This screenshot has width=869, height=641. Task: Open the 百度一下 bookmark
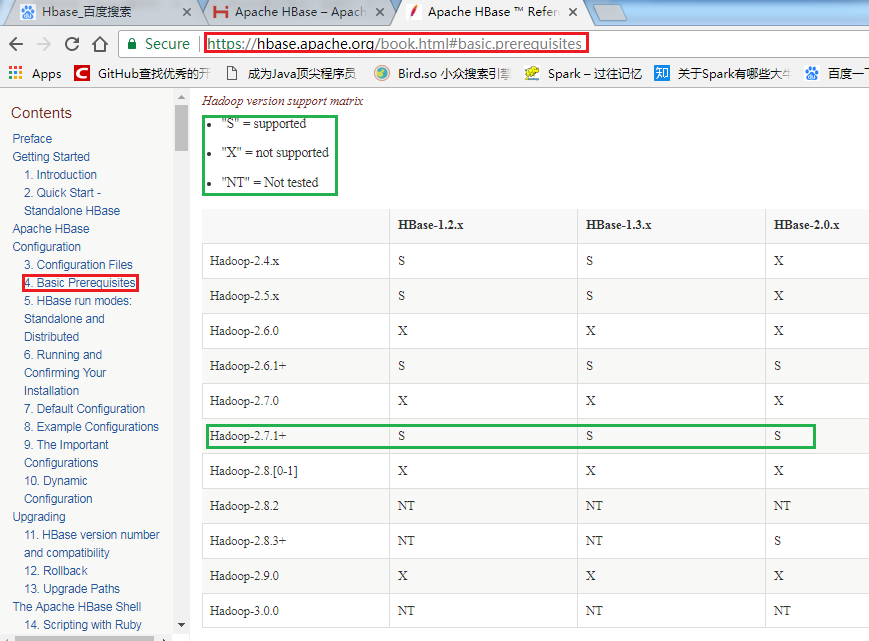(836, 74)
